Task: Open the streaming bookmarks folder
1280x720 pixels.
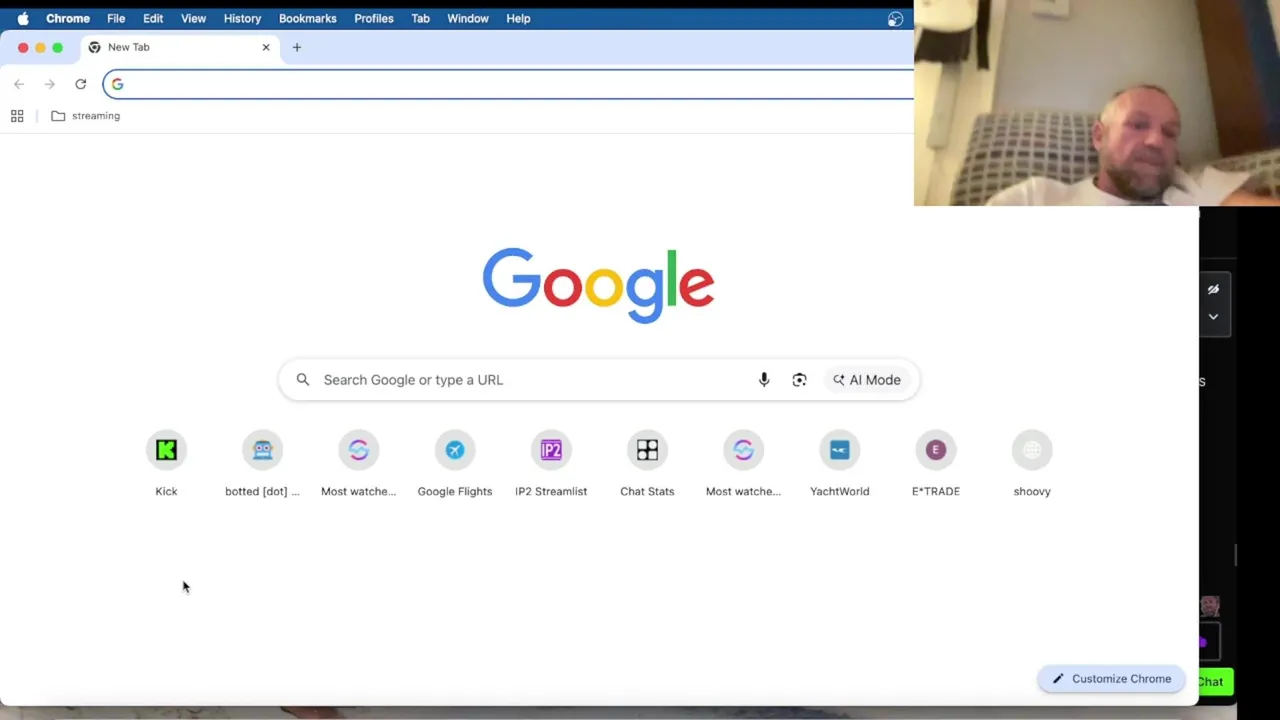Action: tap(85, 116)
